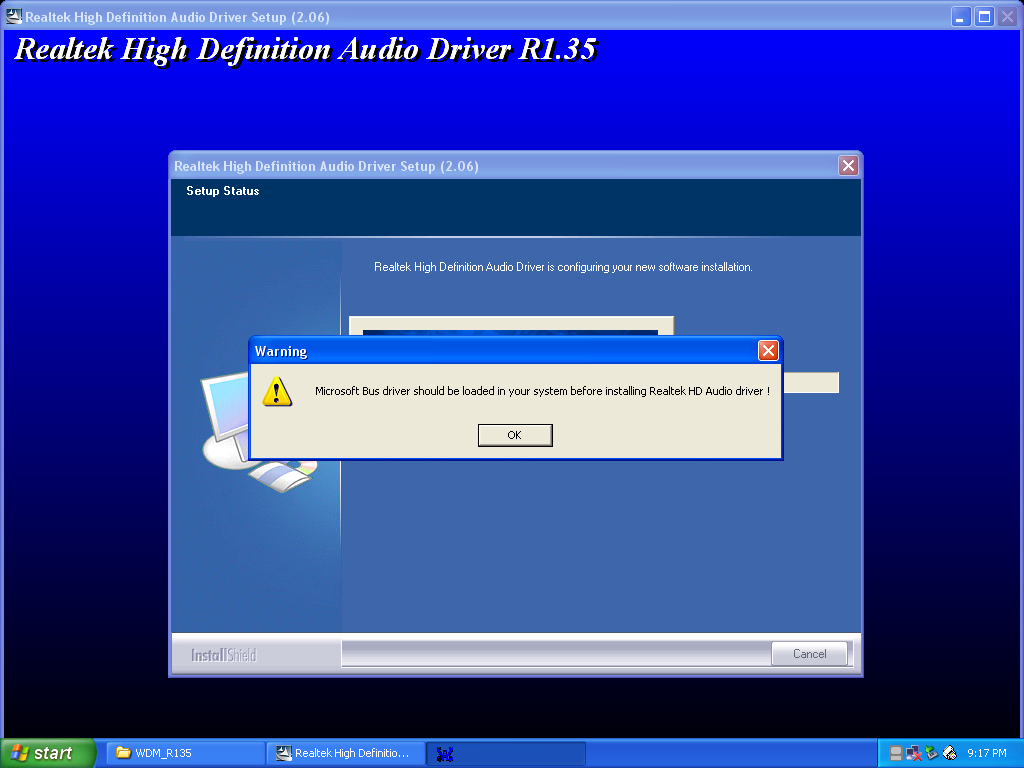
Task: Click the 'Setup Status' heading
Action: [x=223, y=191]
